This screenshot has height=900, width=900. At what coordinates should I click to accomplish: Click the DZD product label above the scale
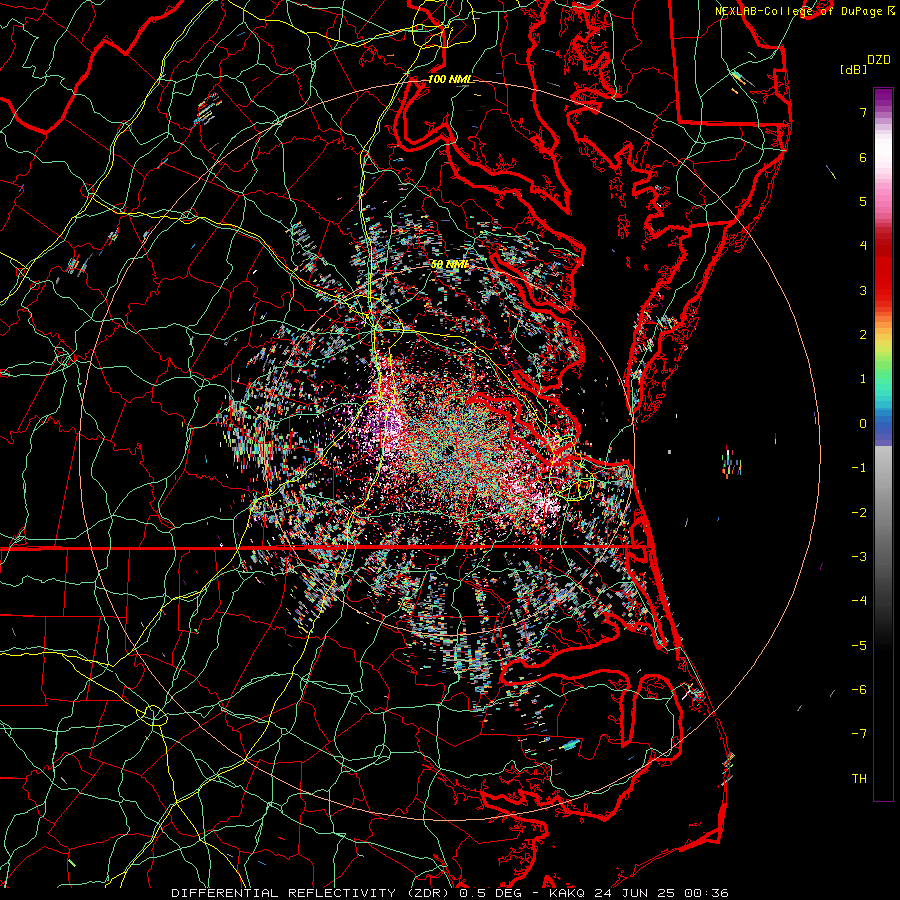tap(879, 60)
